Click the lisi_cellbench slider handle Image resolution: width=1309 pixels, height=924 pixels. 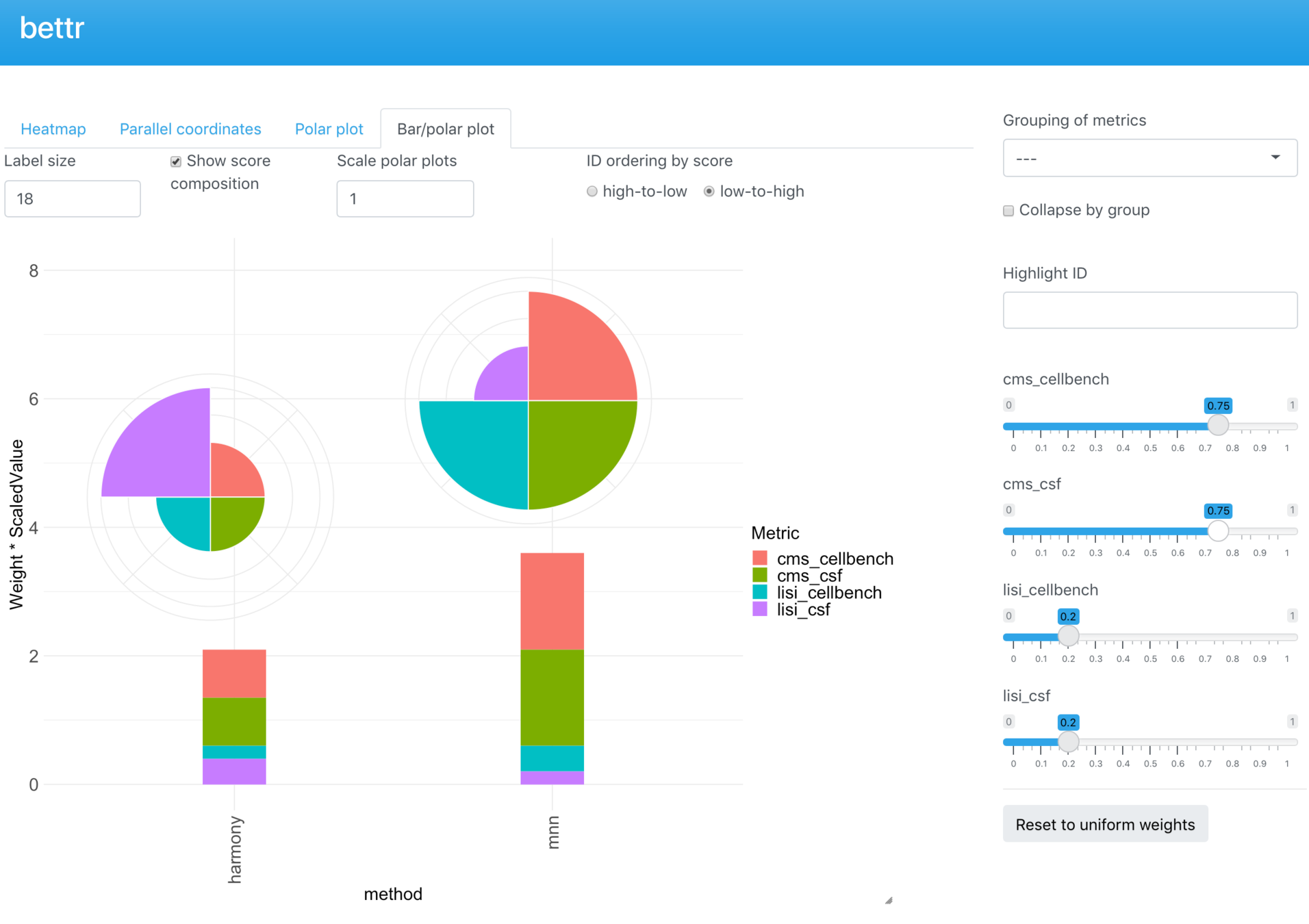tap(1068, 636)
